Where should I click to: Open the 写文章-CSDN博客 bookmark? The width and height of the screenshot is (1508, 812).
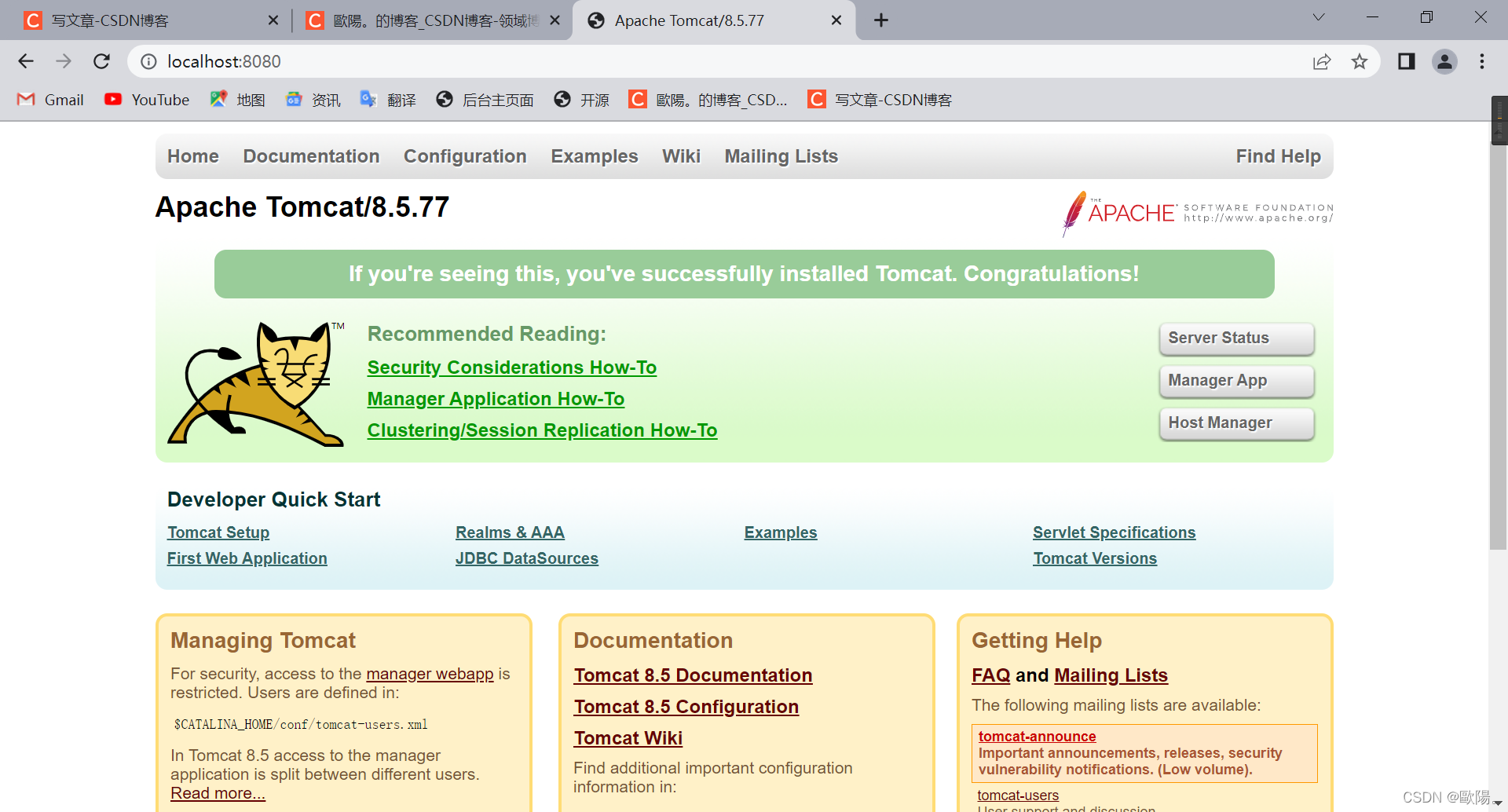coord(880,100)
